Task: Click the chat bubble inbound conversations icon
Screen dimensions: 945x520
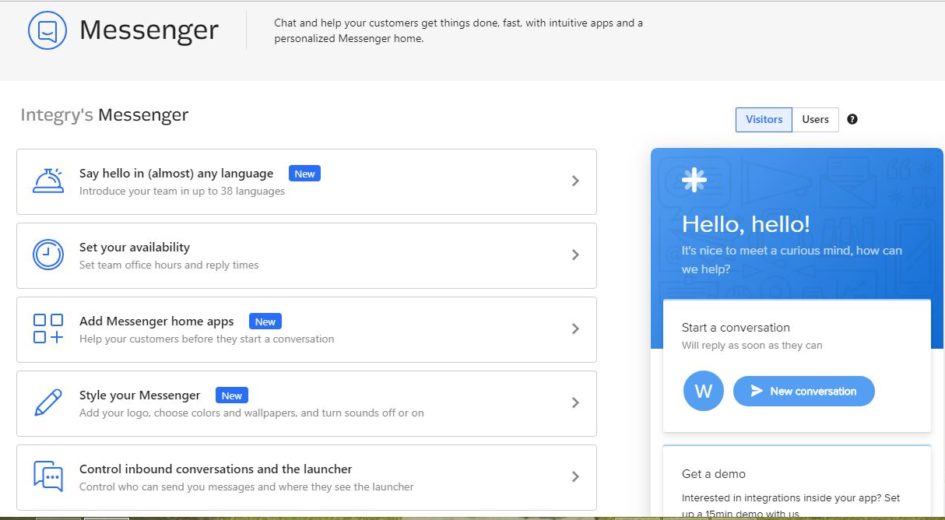Action: (x=48, y=476)
